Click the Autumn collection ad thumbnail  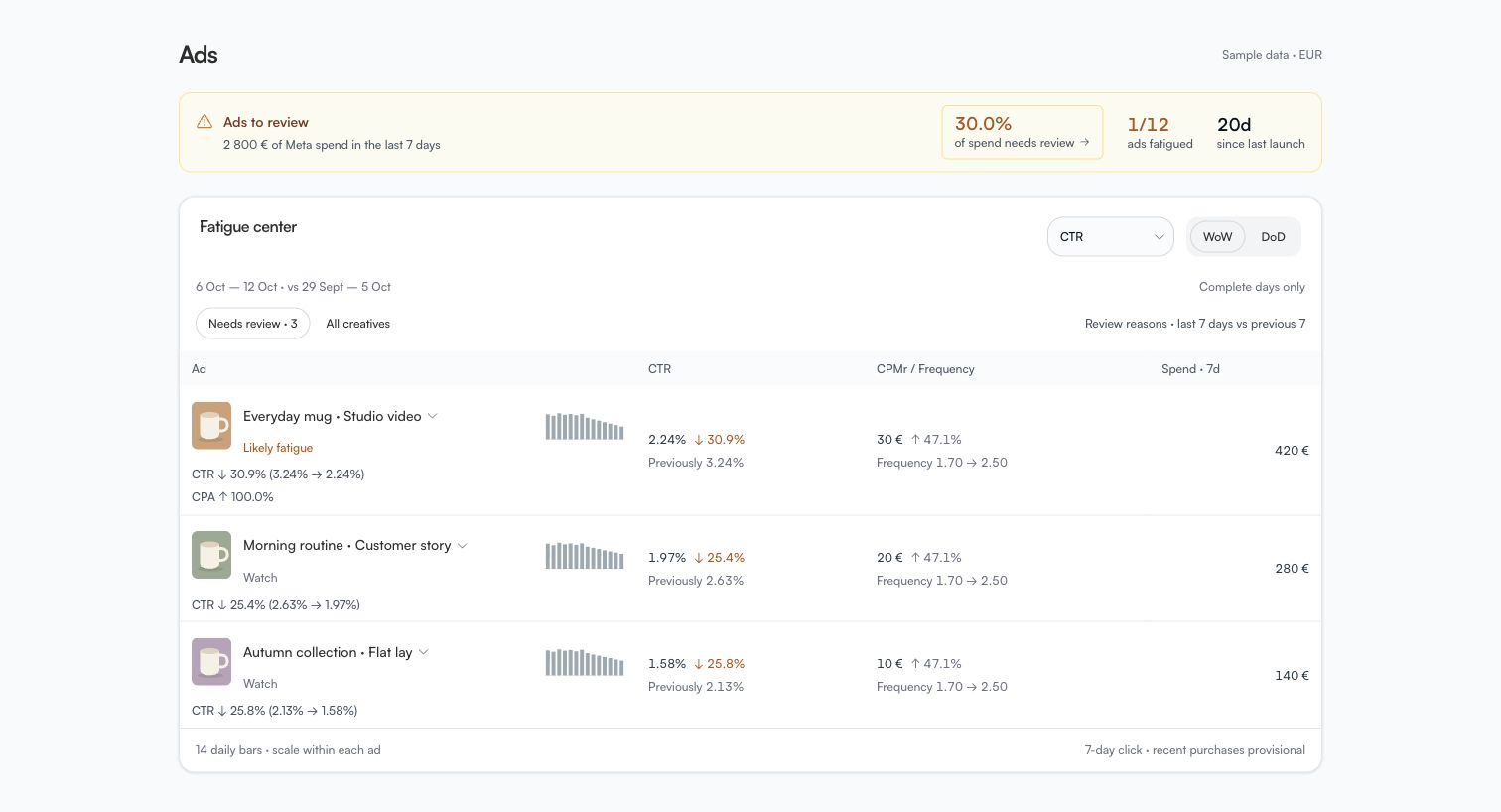tap(211, 661)
